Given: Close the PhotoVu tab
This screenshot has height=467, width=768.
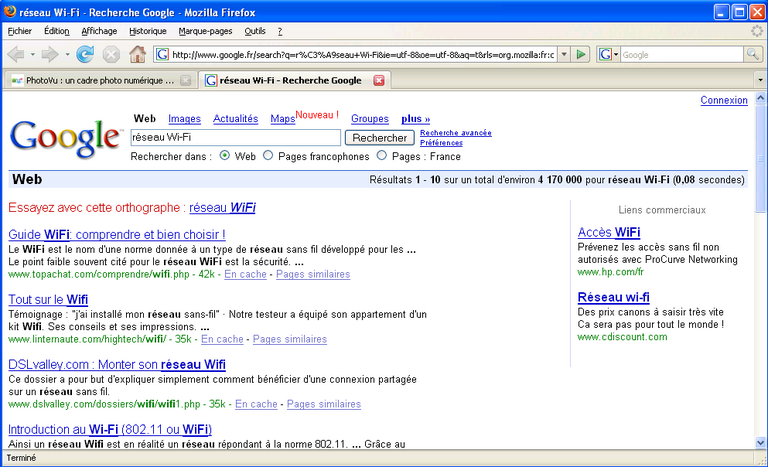Looking at the screenshot, I should click(186, 80).
